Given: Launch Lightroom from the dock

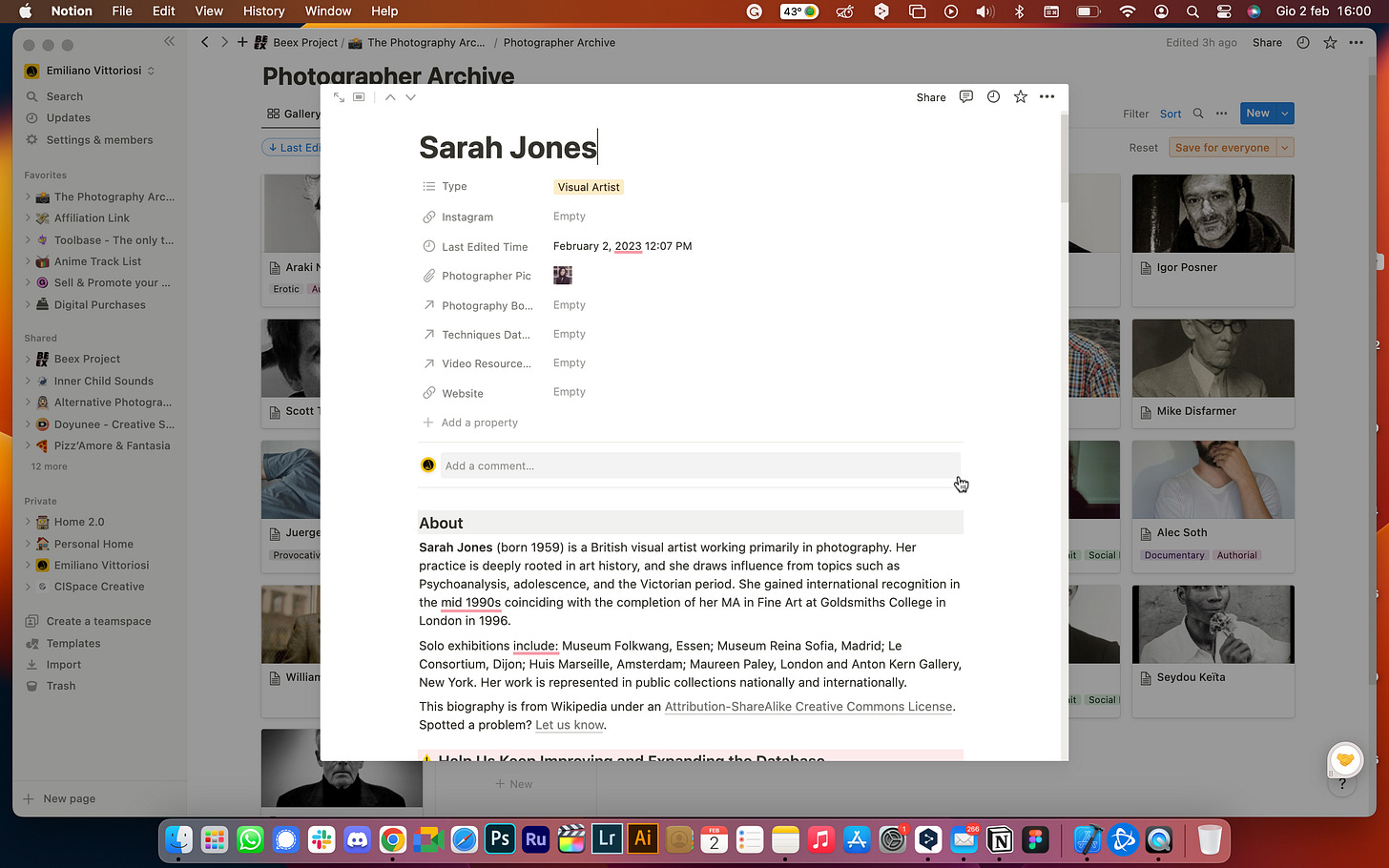Looking at the screenshot, I should click(x=607, y=838).
